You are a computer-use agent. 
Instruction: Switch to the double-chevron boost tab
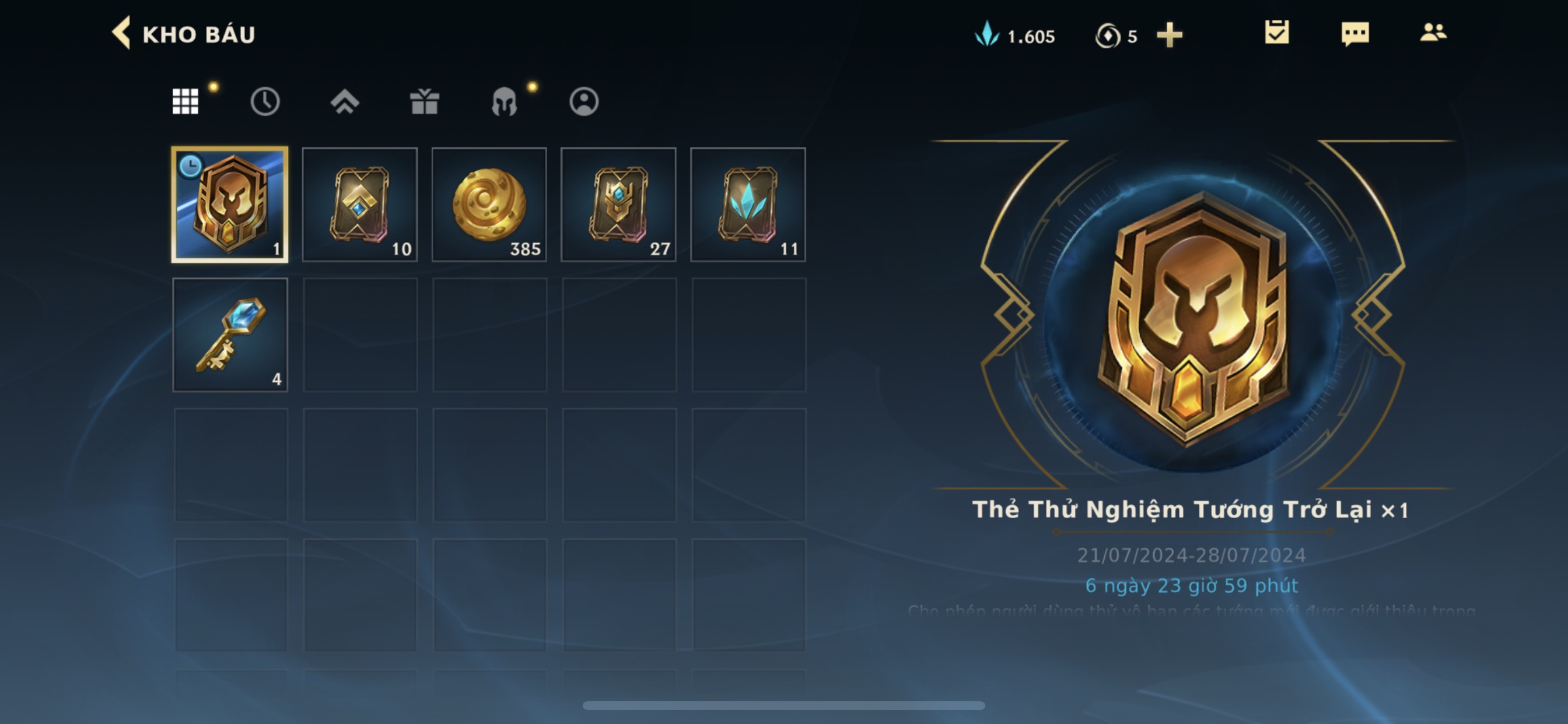[345, 101]
